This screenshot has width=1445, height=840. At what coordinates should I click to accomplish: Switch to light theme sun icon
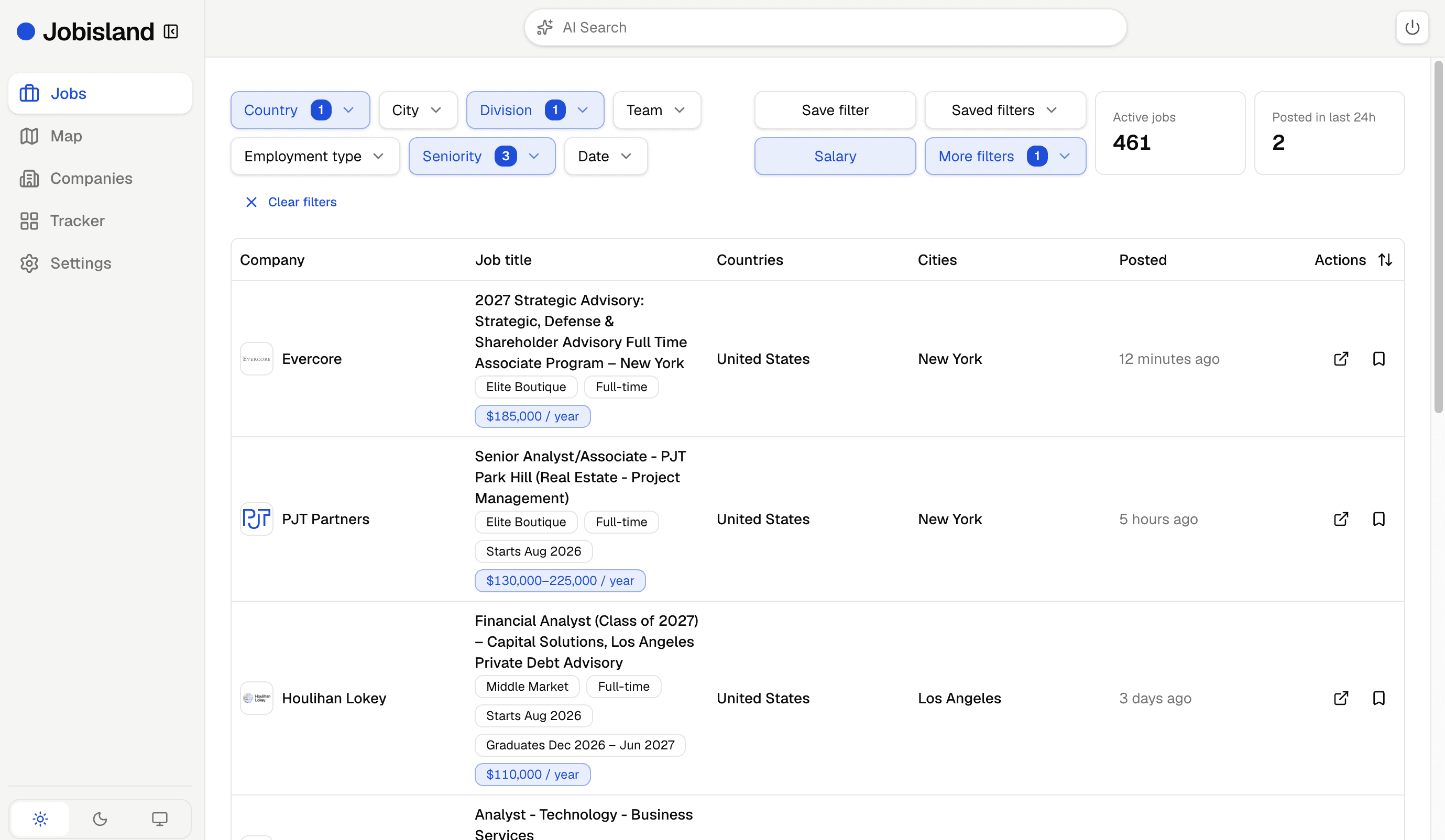coord(40,819)
